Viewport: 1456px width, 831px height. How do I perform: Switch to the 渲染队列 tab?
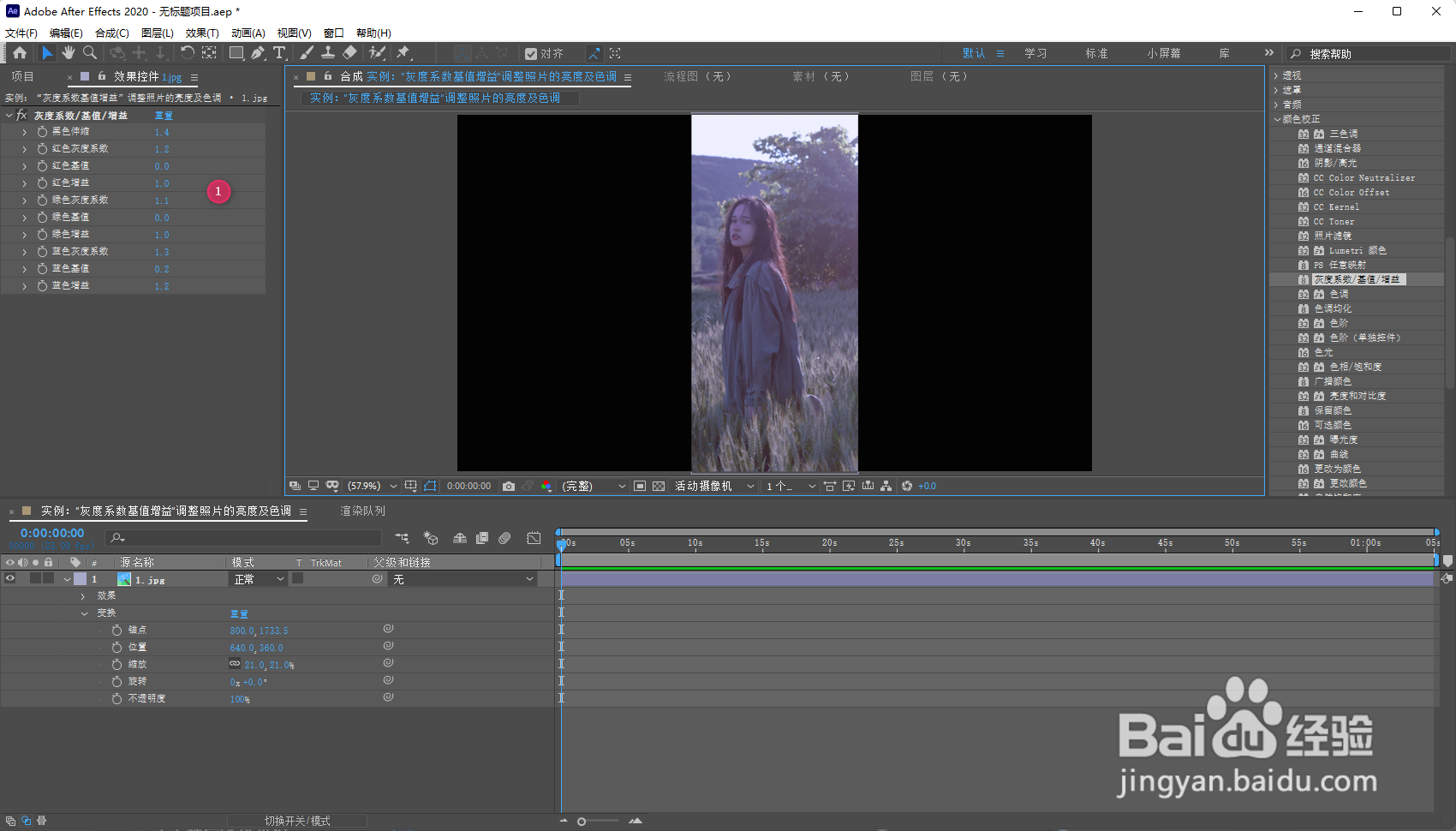(362, 511)
